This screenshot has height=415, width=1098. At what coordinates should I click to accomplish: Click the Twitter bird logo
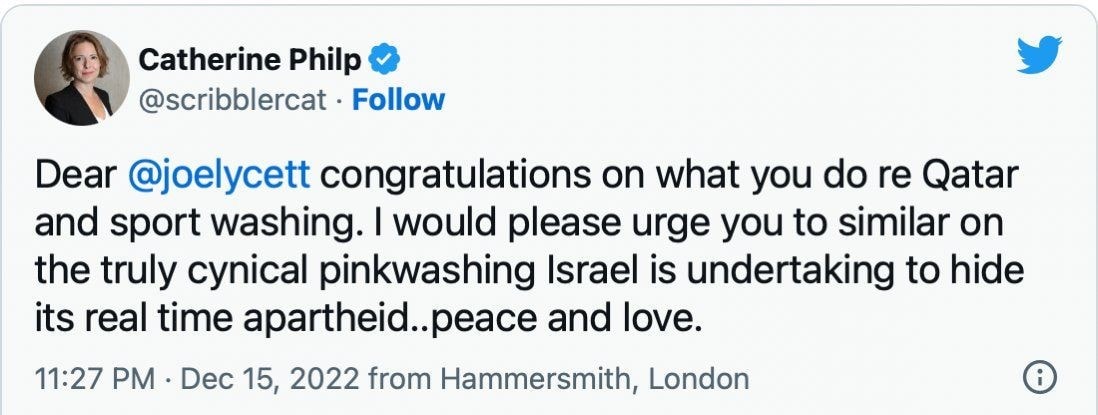(1039, 55)
